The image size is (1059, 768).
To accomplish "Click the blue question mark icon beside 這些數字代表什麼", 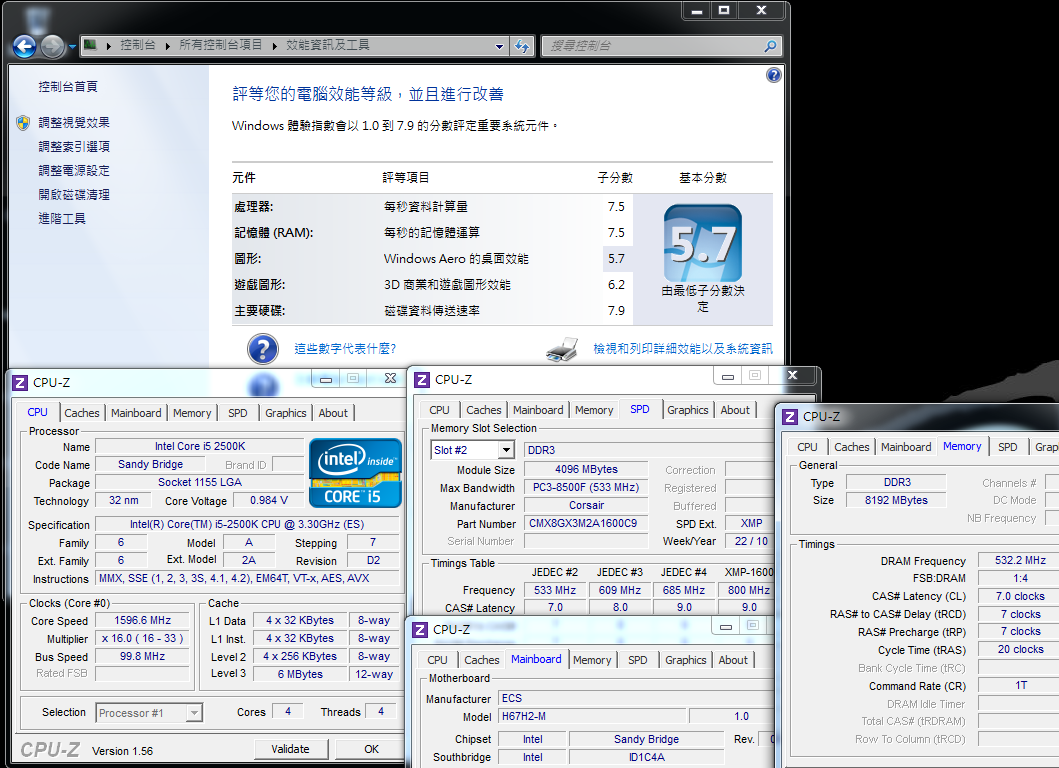I will click(x=262, y=349).
